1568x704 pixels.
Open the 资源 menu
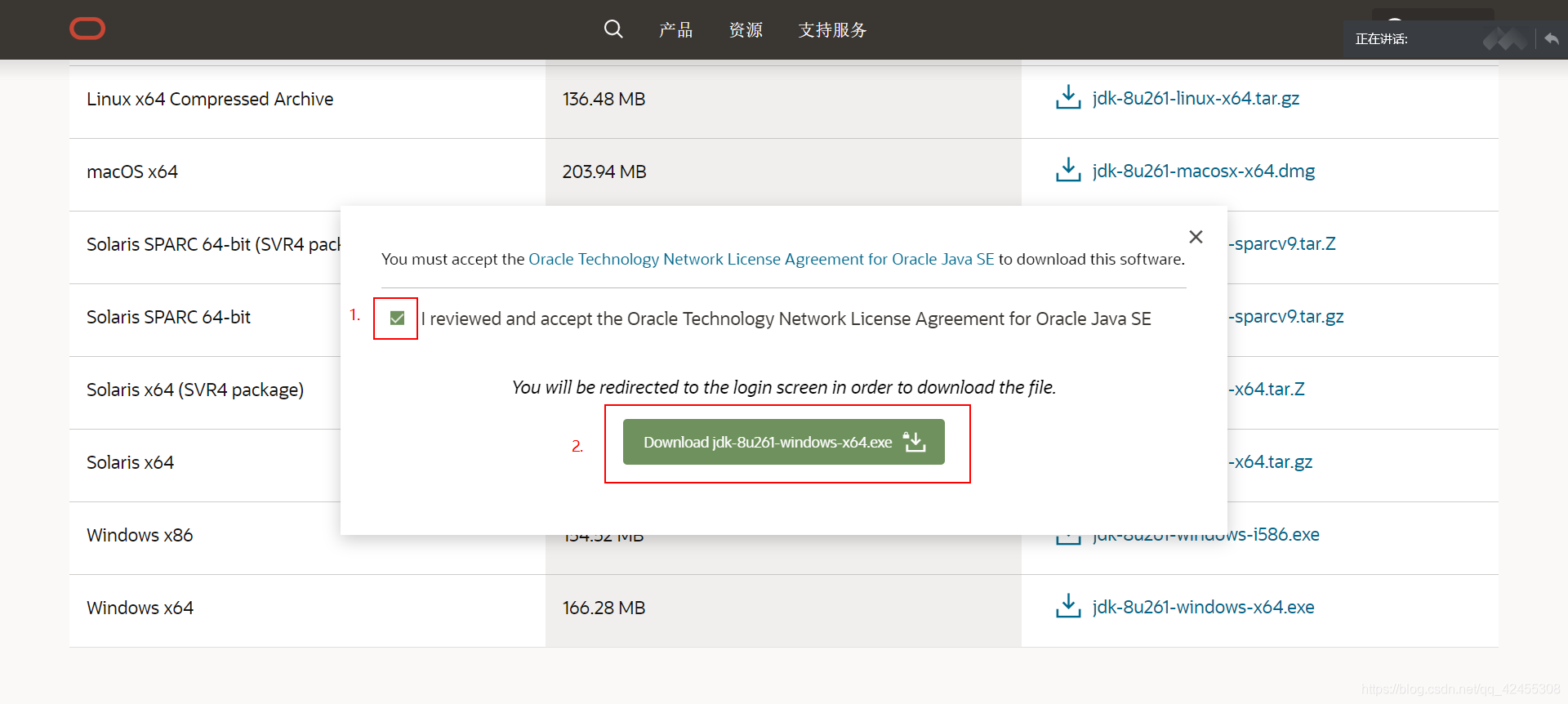pos(746,30)
